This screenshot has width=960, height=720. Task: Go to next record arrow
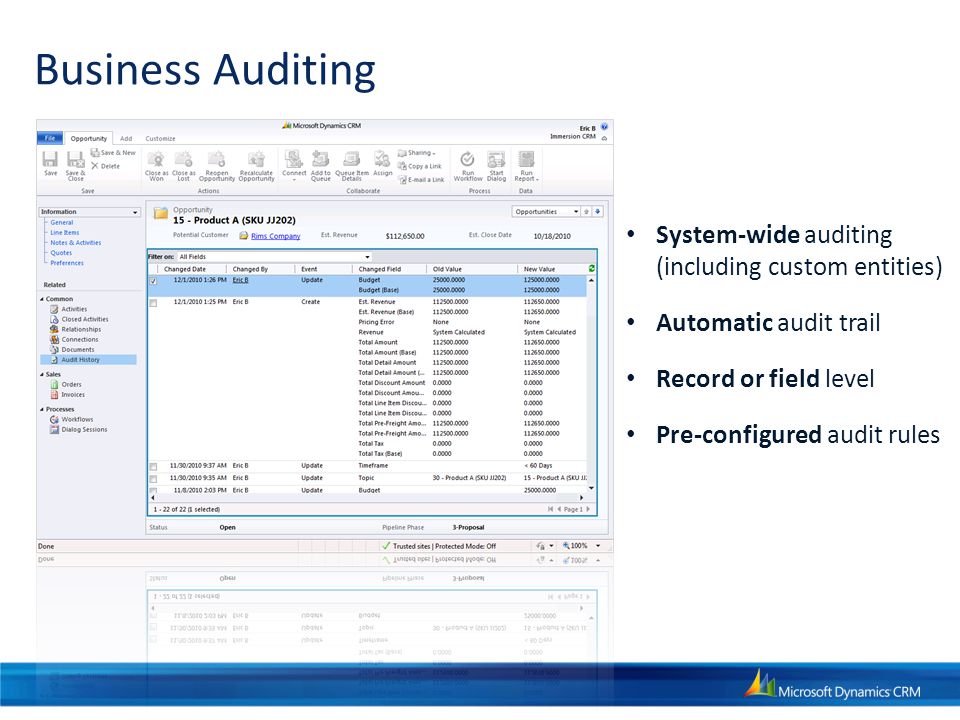(598, 212)
